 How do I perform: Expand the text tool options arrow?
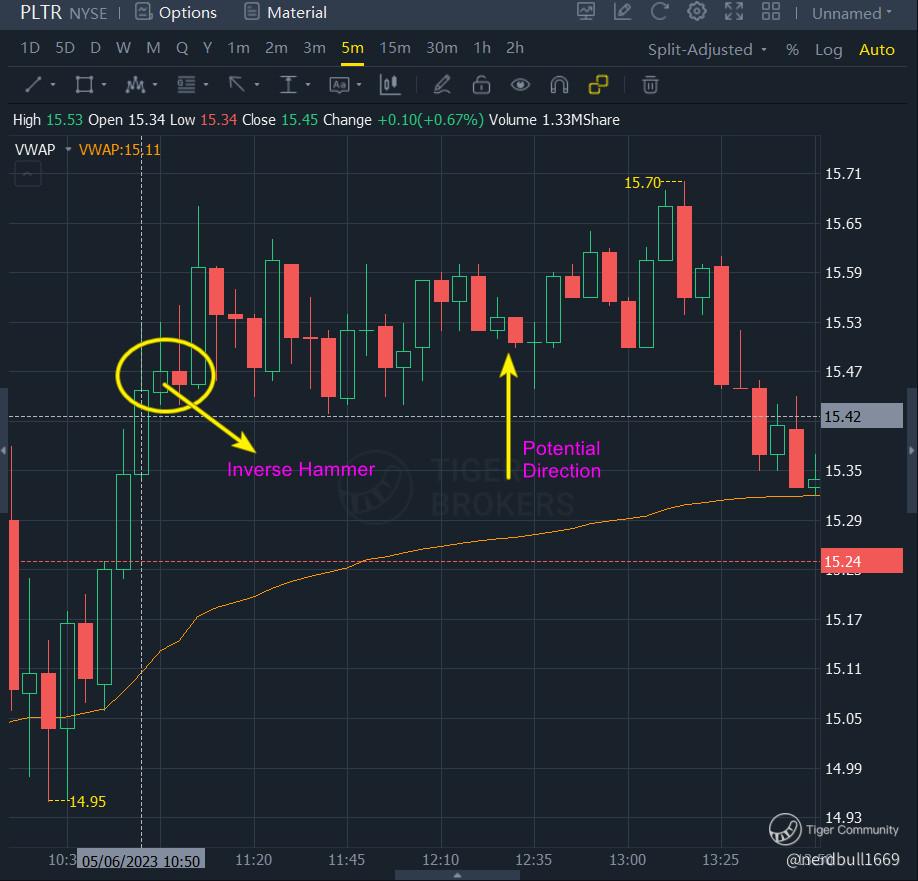point(359,85)
